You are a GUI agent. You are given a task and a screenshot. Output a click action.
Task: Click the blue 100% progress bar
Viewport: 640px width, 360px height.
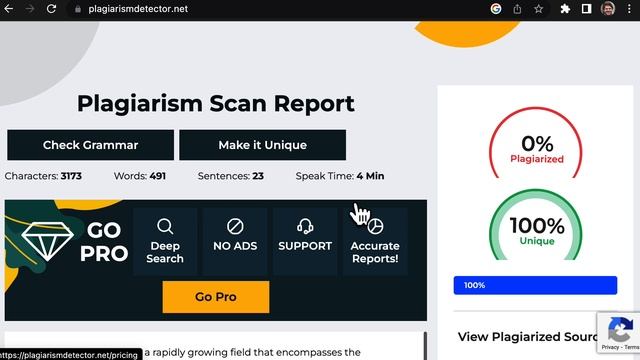pos(536,285)
